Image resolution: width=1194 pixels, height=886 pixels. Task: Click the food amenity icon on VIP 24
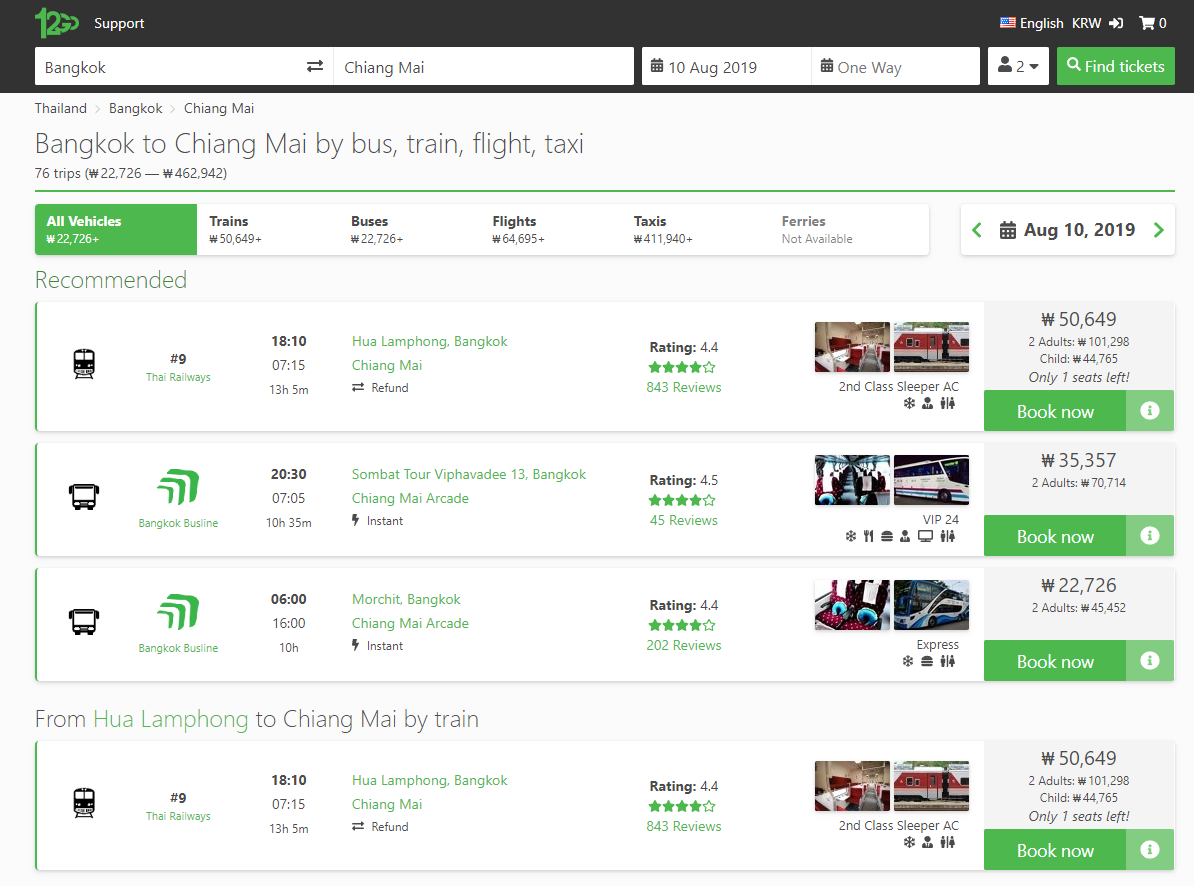coord(869,537)
